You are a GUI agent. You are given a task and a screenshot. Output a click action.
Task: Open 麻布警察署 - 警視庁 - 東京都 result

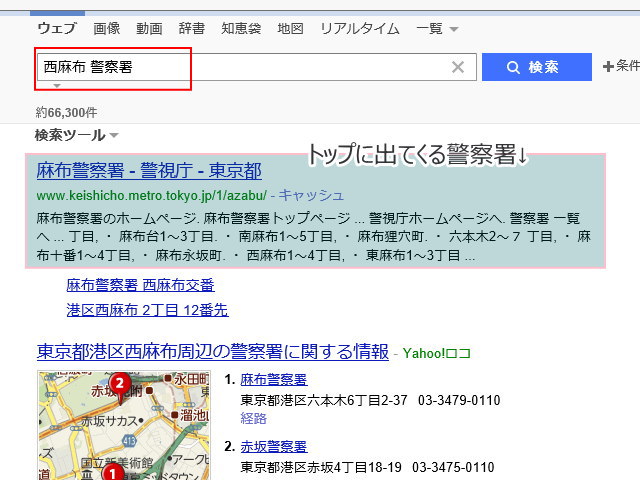tap(148, 170)
